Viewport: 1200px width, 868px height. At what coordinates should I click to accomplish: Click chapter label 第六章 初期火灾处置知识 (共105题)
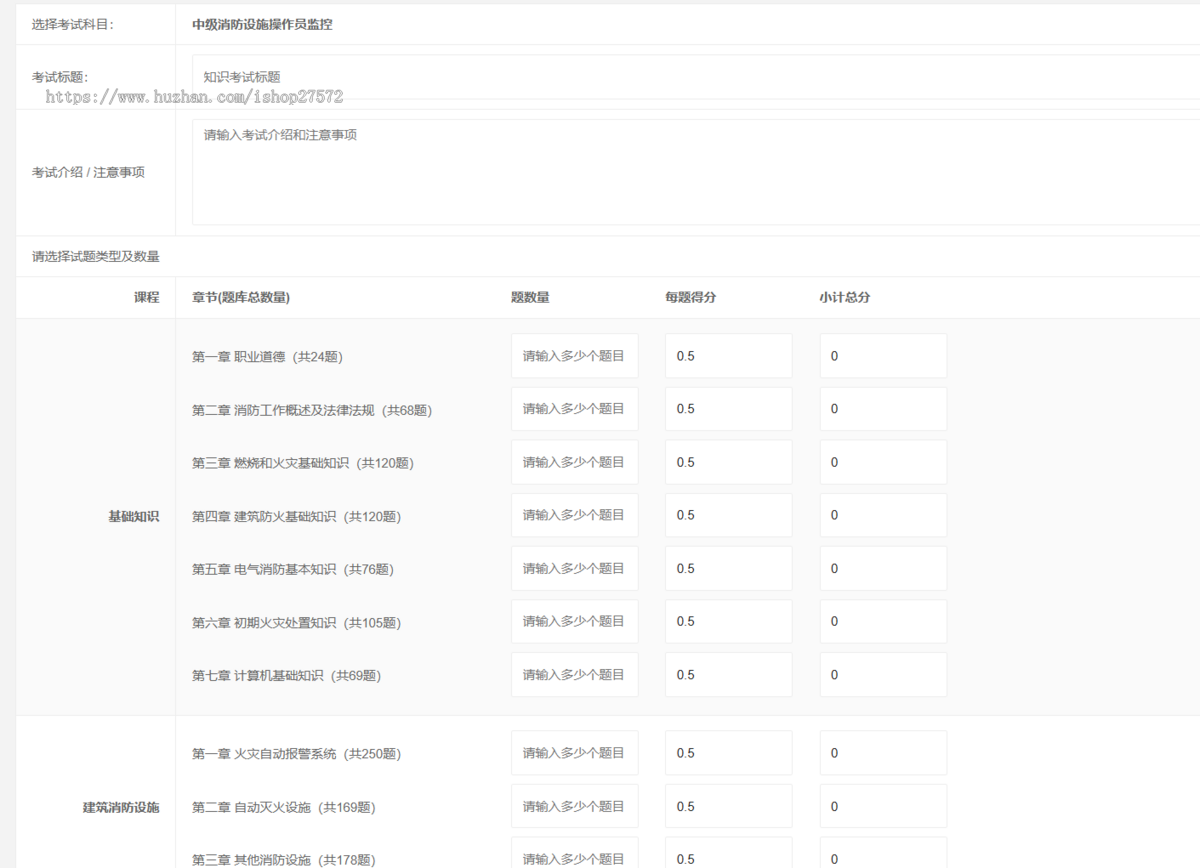[x=296, y=623]
